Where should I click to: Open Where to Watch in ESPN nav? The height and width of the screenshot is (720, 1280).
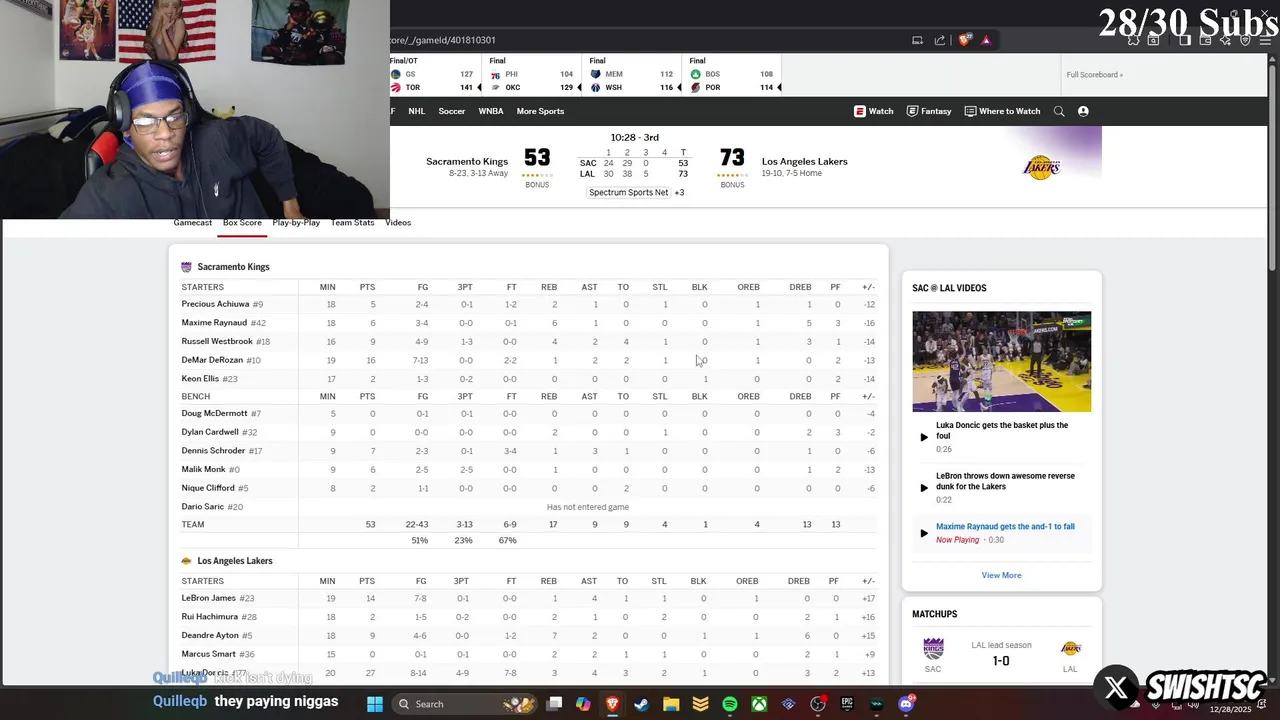(x=1002, y=111)
